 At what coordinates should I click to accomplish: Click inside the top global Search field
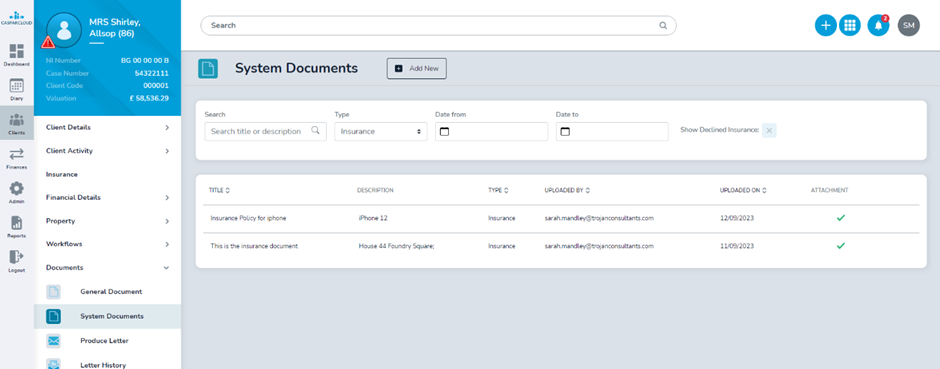pos(438,26)
